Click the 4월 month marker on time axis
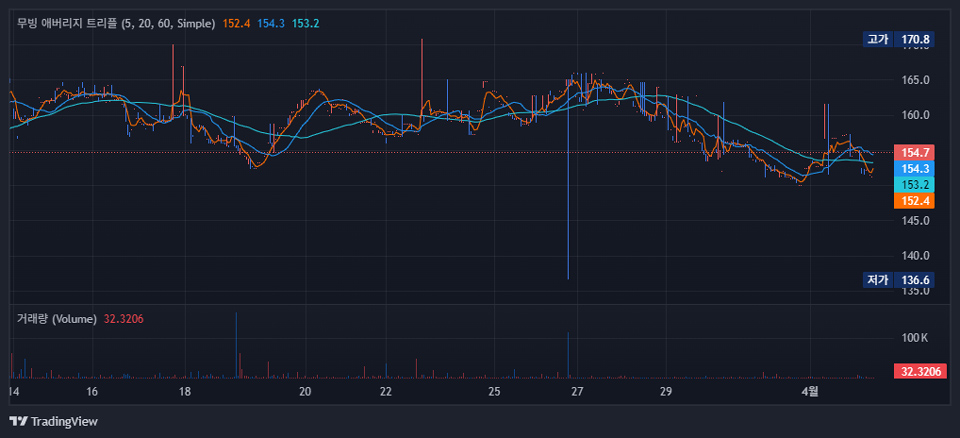 [810, 392]
